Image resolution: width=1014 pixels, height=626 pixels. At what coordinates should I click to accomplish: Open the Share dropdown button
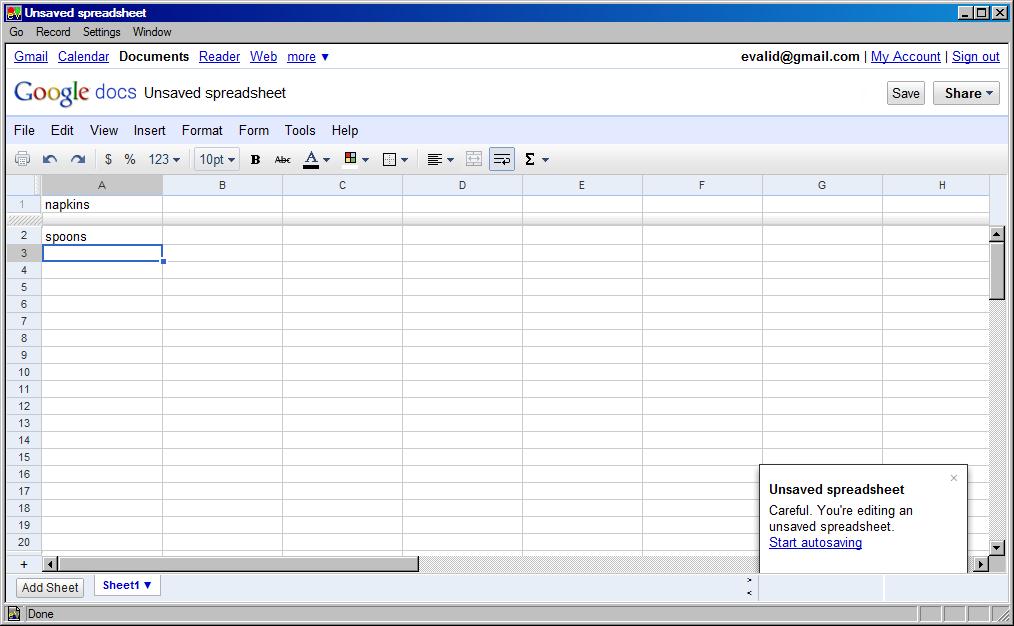point(966,93)
